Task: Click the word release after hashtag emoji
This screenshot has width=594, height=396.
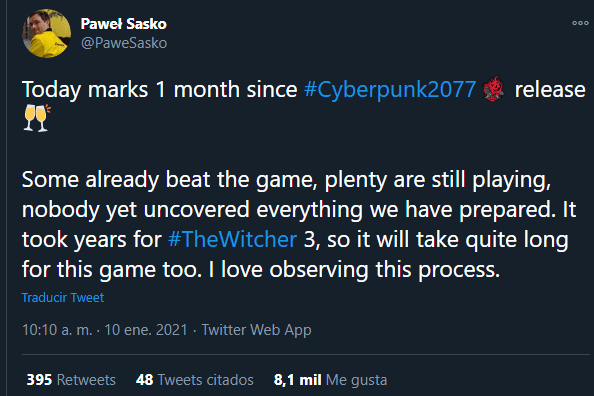Action: click(x=550, y=90)
